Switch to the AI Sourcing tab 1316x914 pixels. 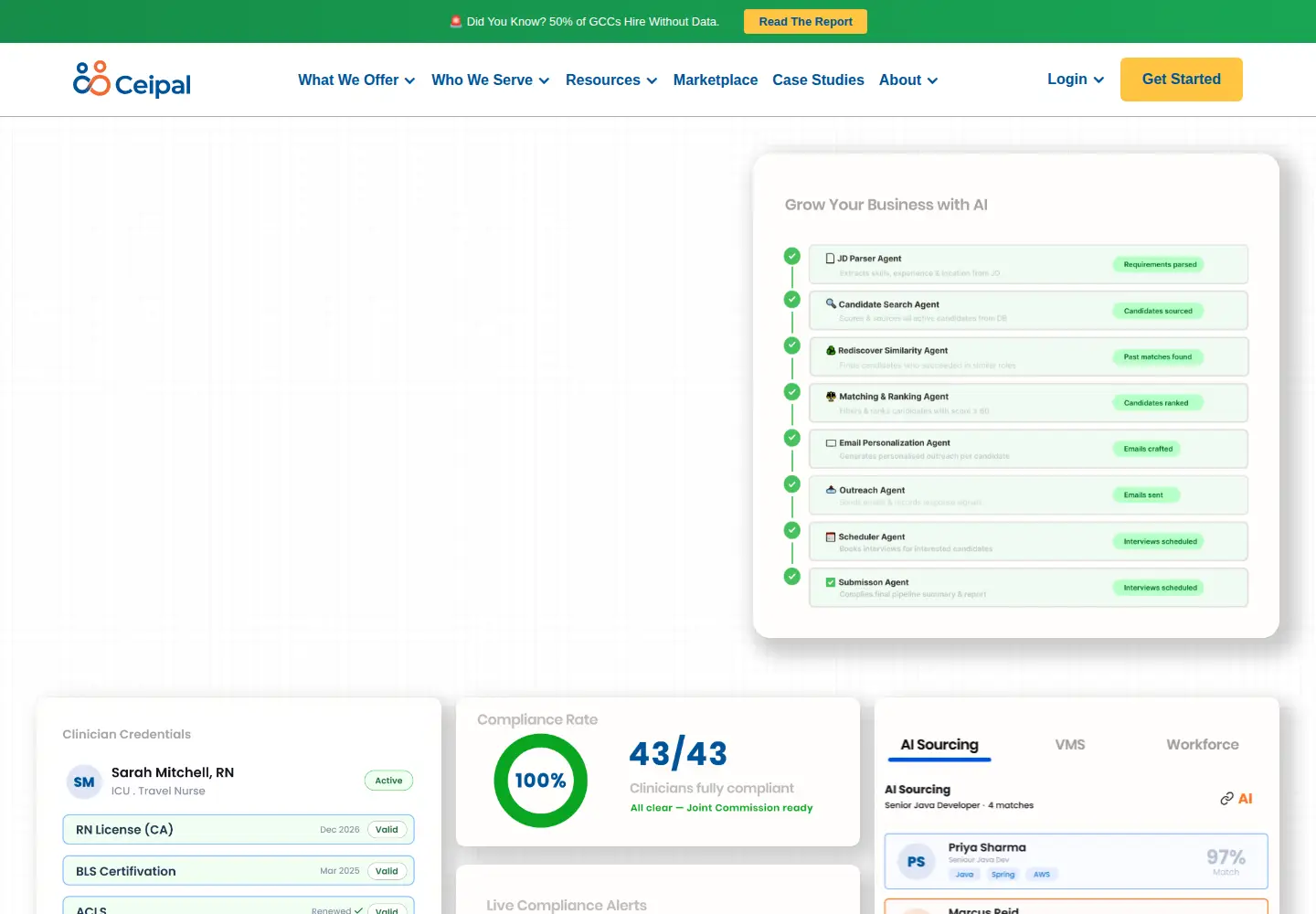tap(939, 745)
